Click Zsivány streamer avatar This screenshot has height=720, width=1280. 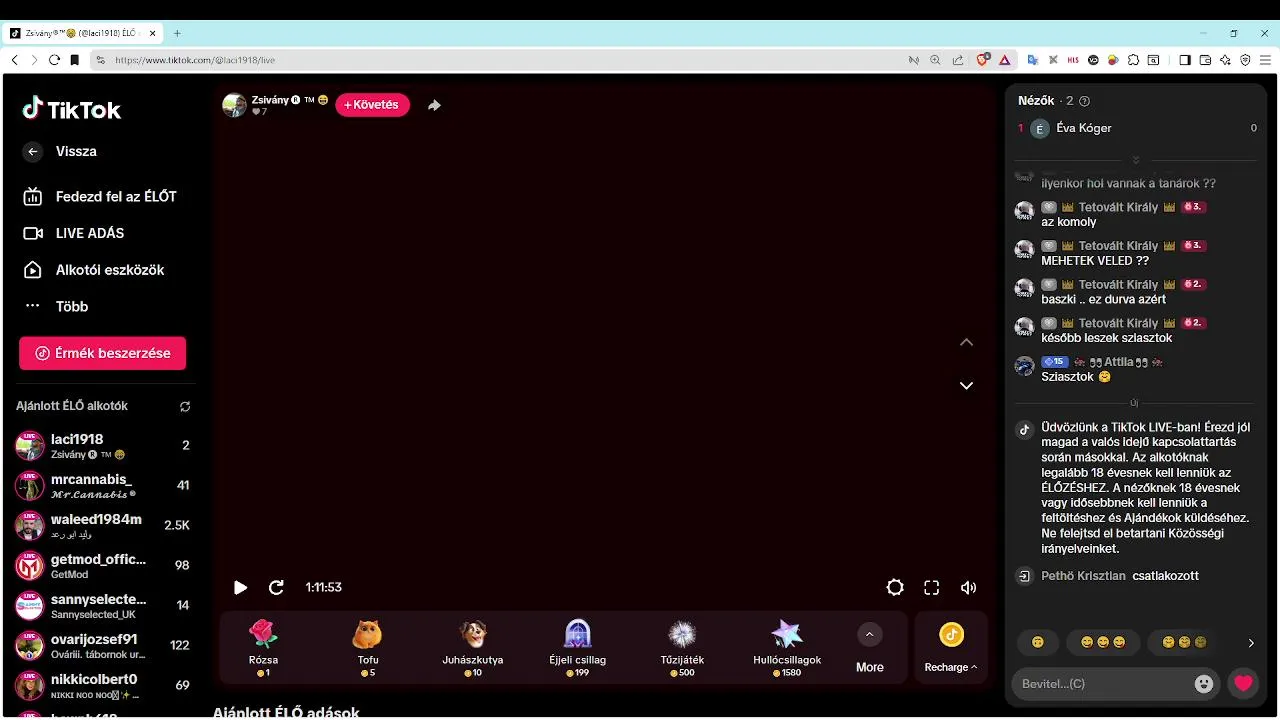pyautogui.click(x=234, y=105)
